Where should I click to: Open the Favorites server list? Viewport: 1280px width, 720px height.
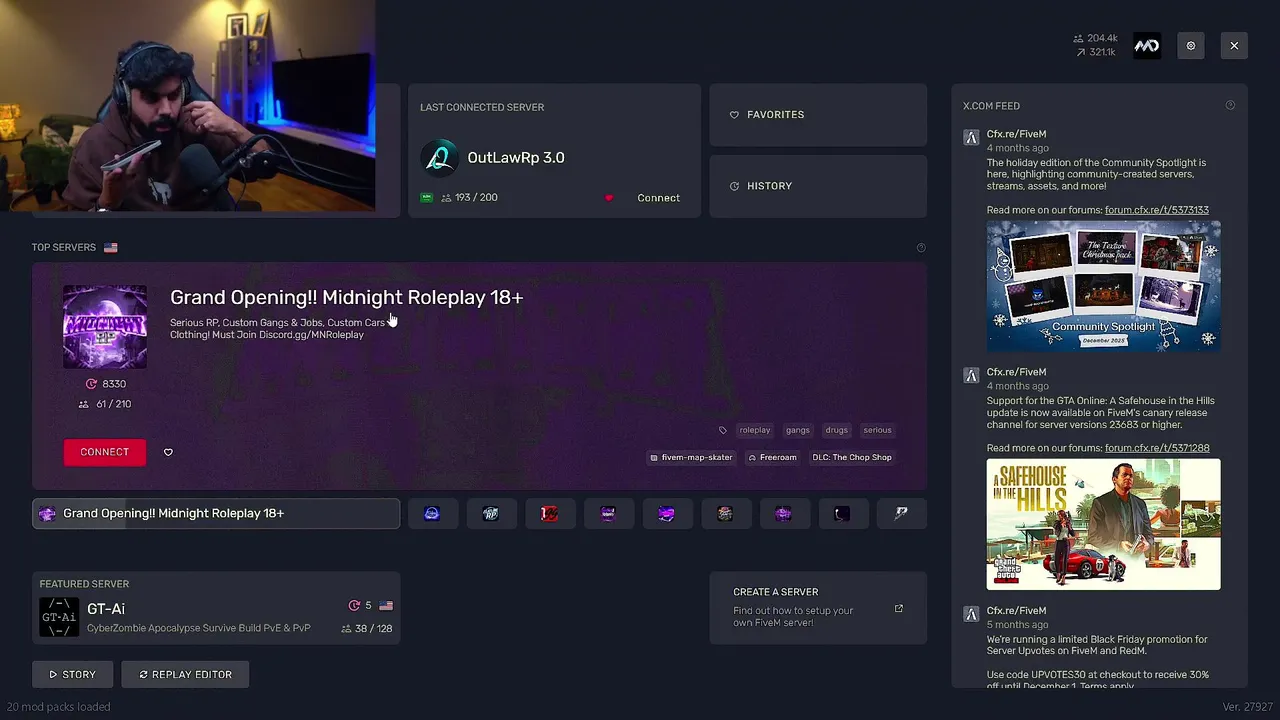[818, 115]
